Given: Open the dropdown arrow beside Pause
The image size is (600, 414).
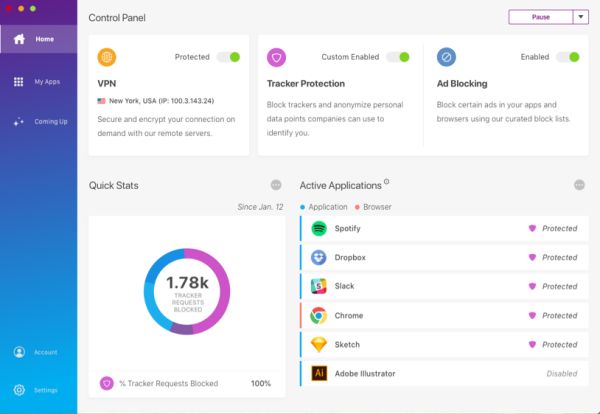Looking at the screenshot, I should coord(580,17).
